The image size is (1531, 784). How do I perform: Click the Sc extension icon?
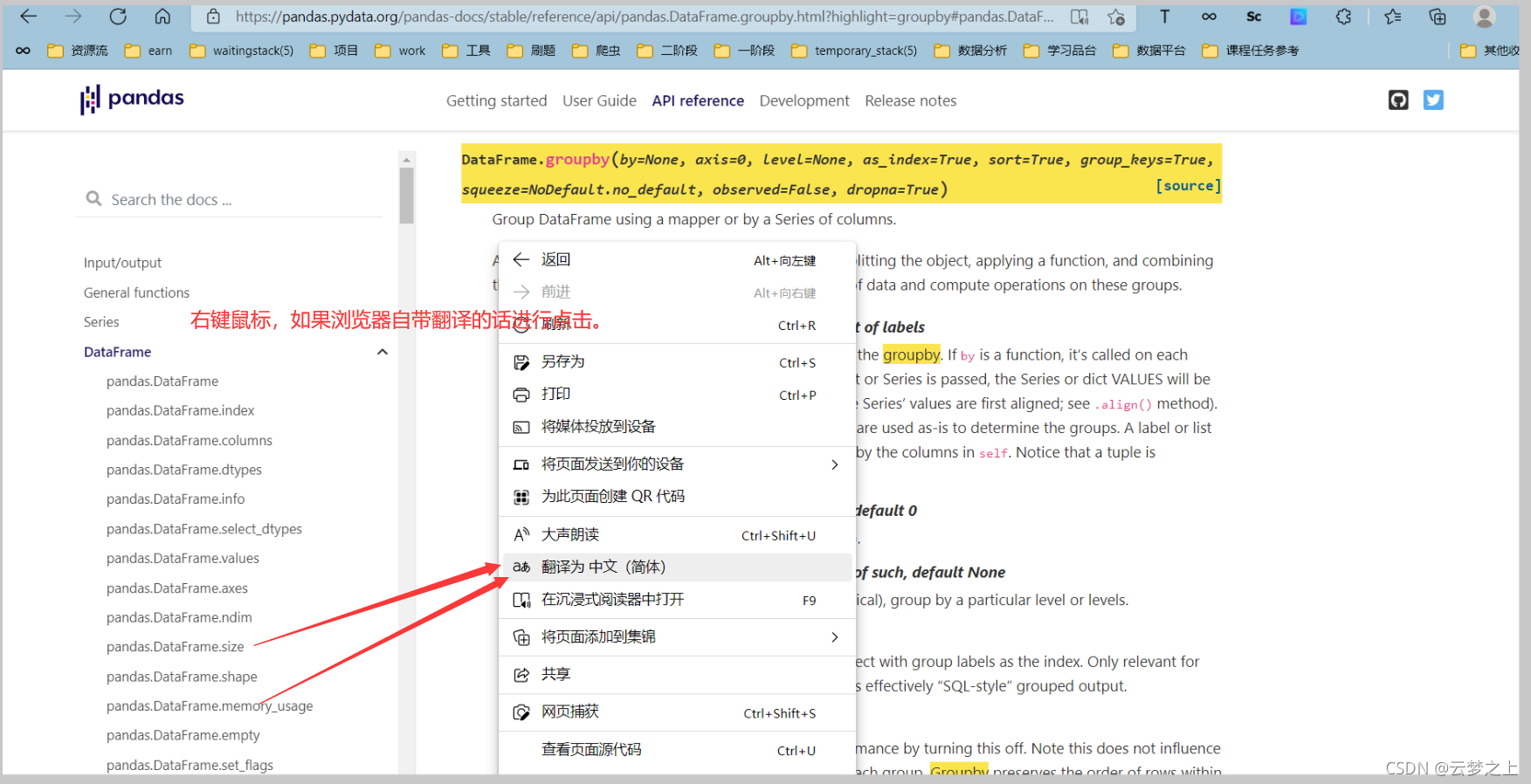click(1253, 17)
